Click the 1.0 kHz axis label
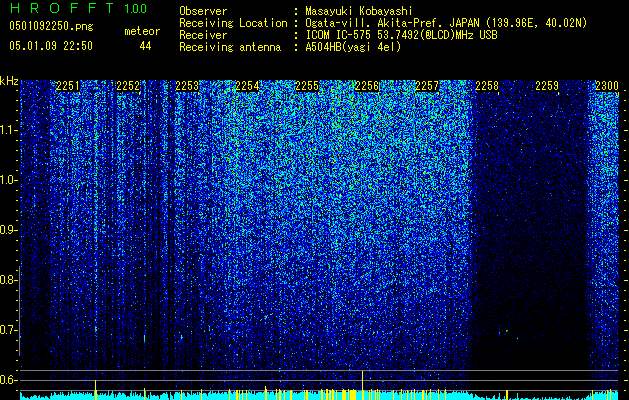Screen dimensions: 629x400 (x=7, y=180)
